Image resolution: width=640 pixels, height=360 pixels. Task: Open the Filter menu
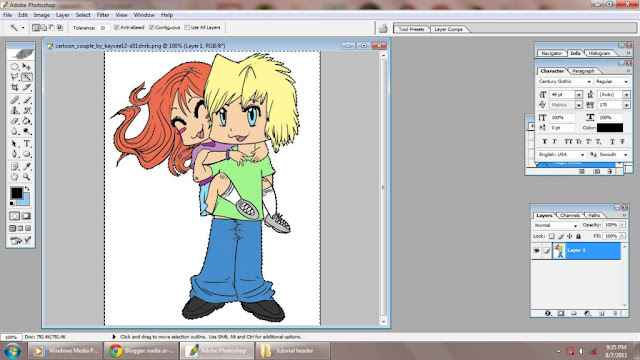pos(103,15)
